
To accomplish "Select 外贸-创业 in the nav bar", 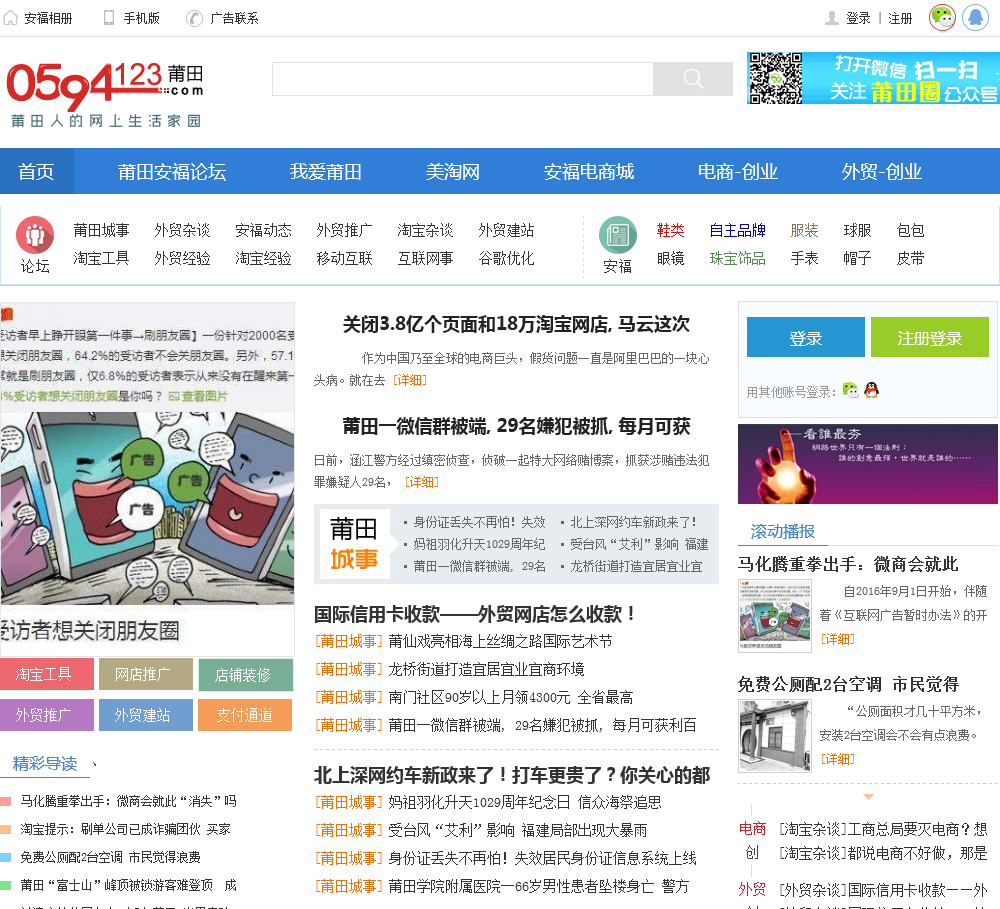I will tap(881, 171).
